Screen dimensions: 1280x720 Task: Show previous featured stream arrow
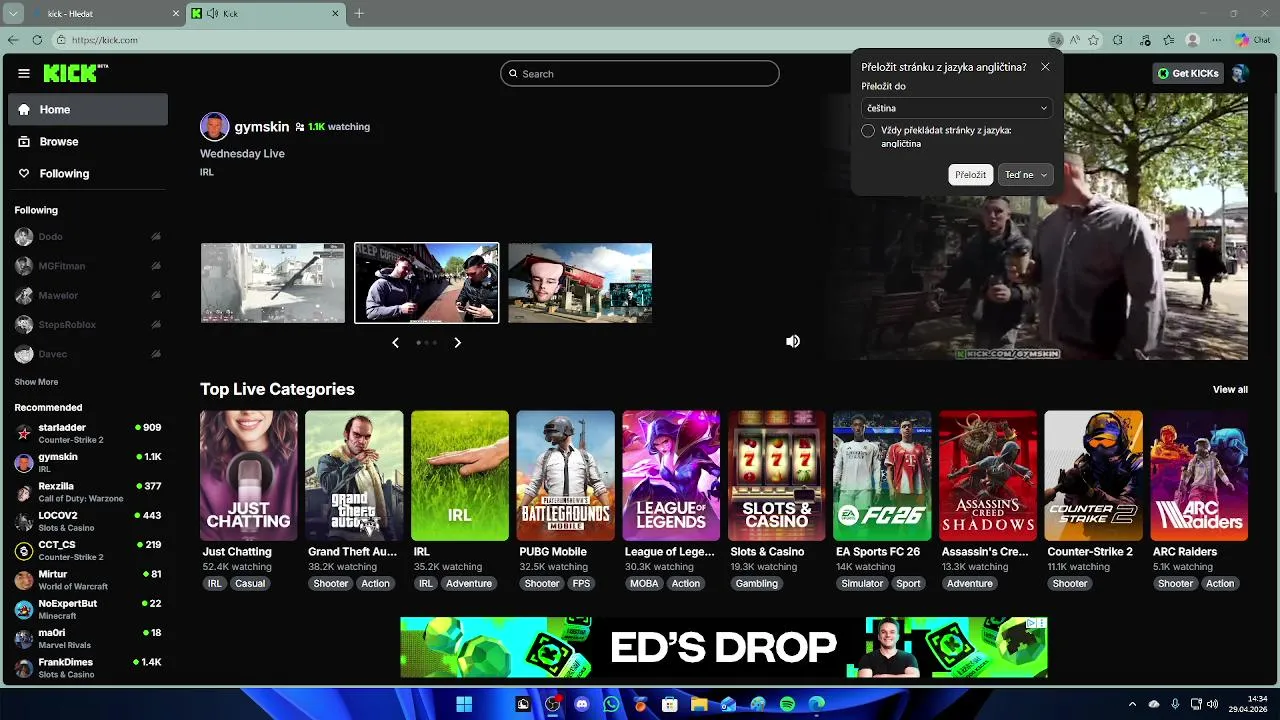tap(395, 343)
